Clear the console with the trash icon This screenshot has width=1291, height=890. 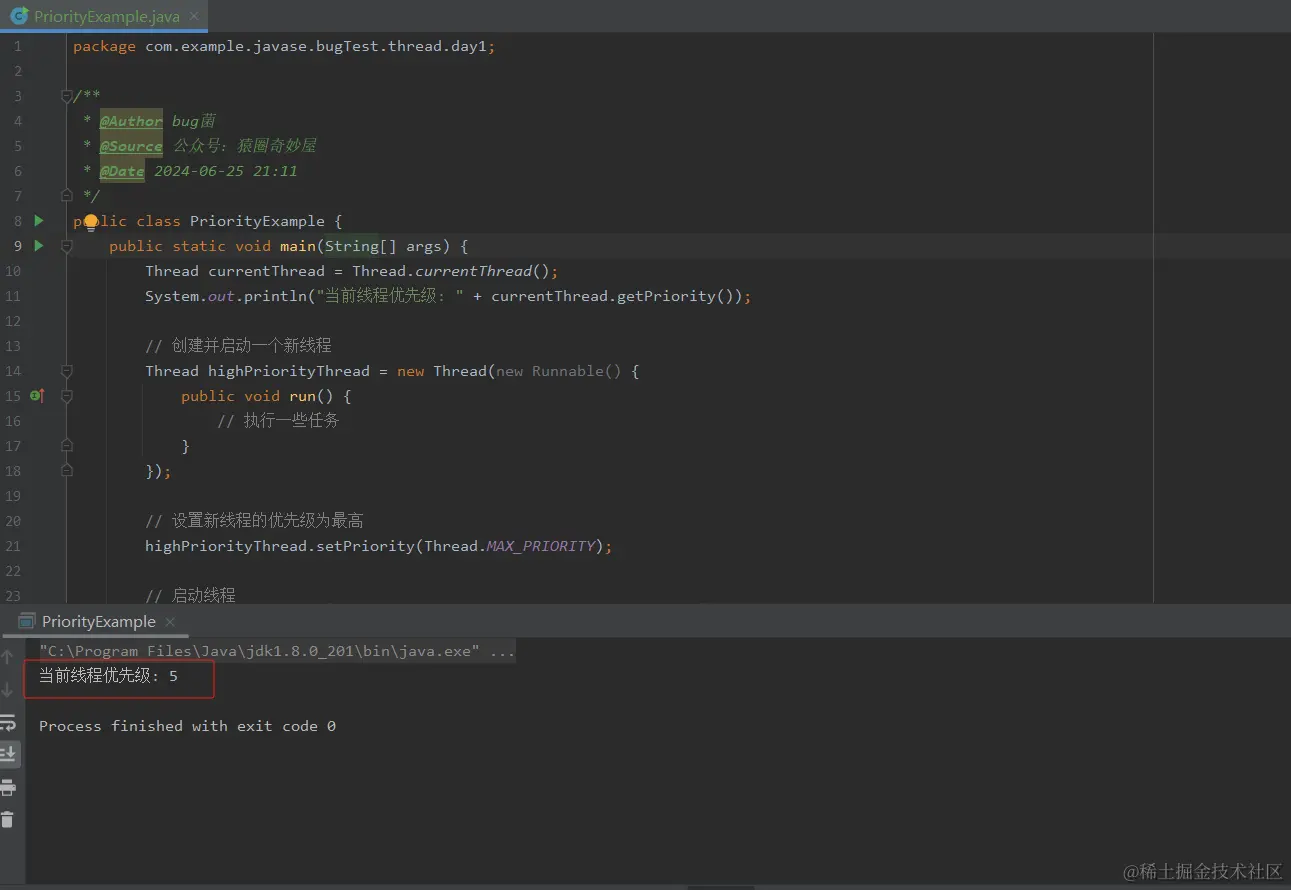pos(8,819)
